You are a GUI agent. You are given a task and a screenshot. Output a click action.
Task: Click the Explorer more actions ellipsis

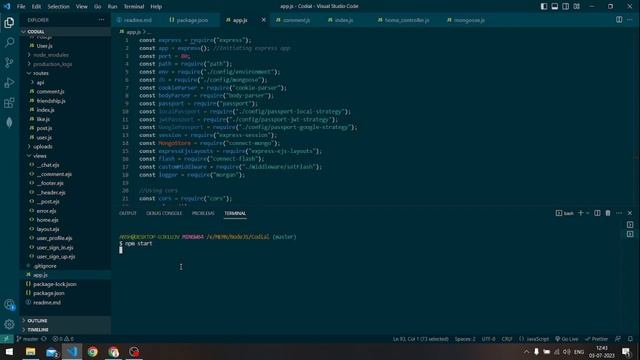coord(101,20)
